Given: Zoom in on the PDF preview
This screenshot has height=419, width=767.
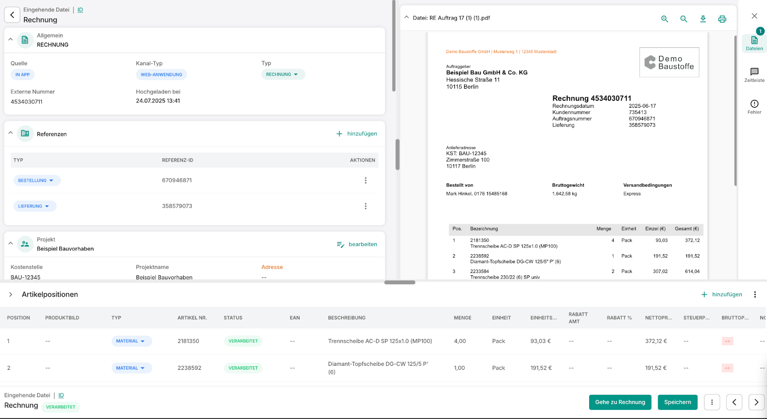Looking at the screenshot, I should (x=664, y=19).
